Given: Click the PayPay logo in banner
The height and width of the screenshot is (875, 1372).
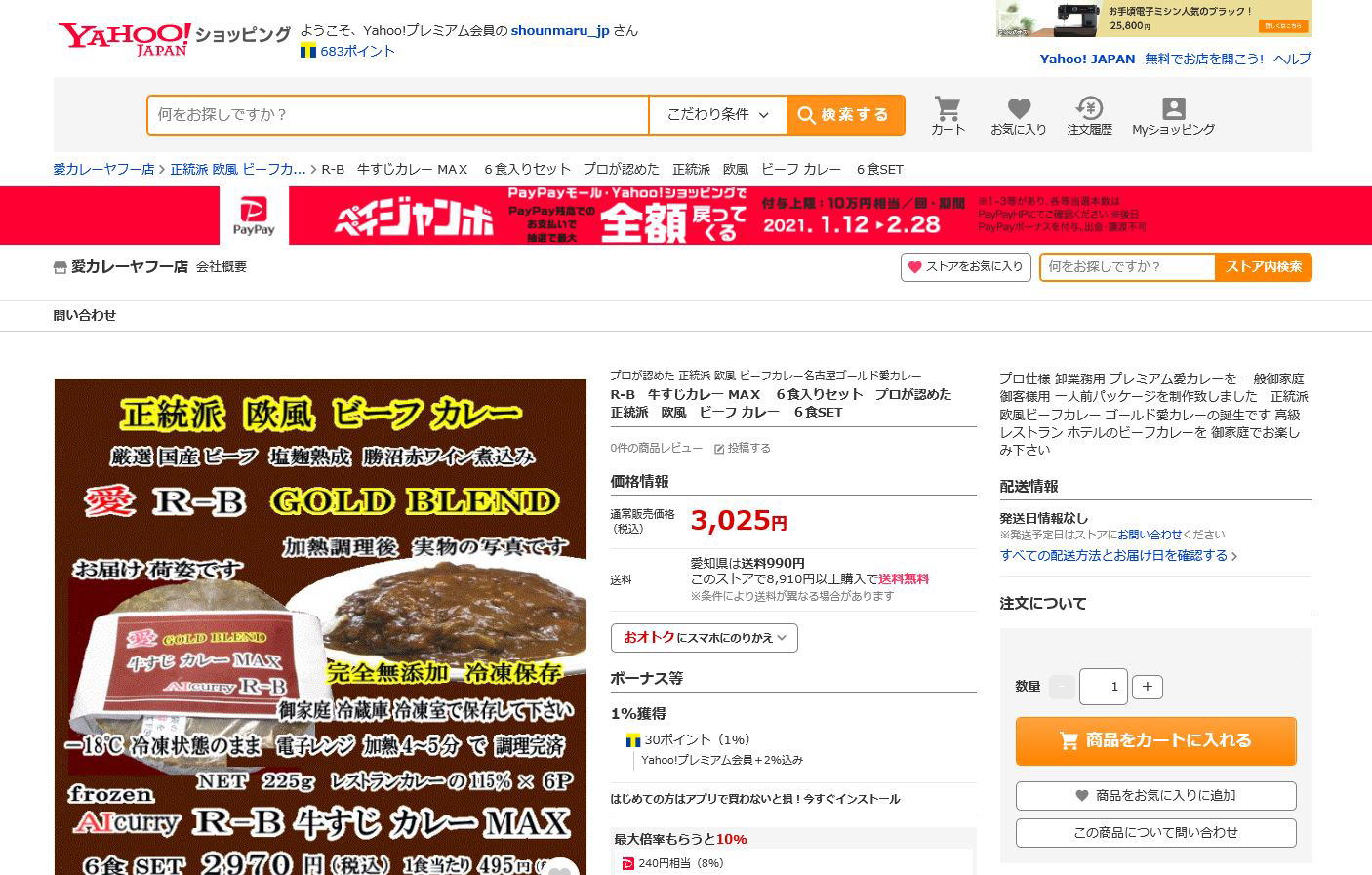Looking at the screenshot, I should coord(254,216).
